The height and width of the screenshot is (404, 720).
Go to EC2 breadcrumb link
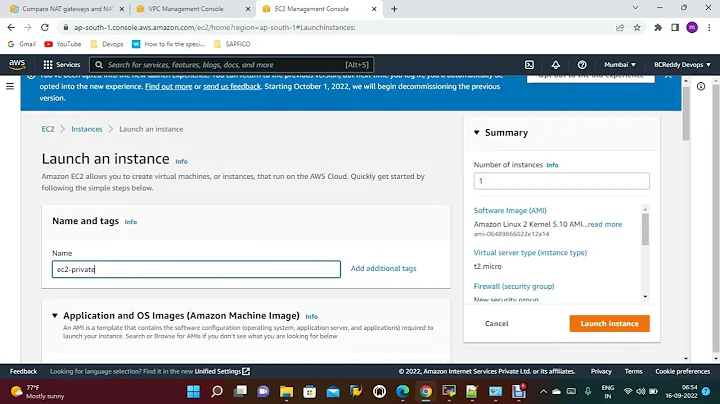click(48, 129)
